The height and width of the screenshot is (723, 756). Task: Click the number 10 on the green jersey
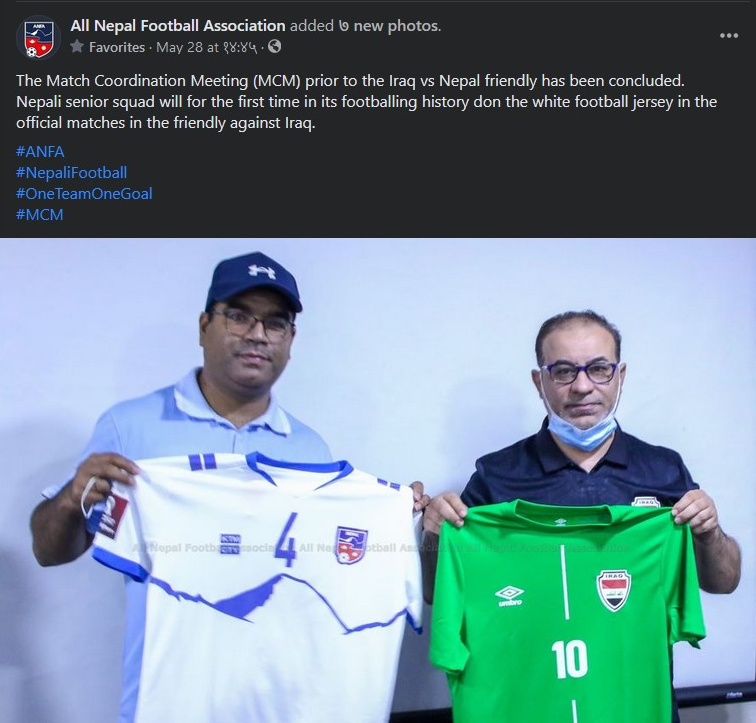click(x=568, y=658)
